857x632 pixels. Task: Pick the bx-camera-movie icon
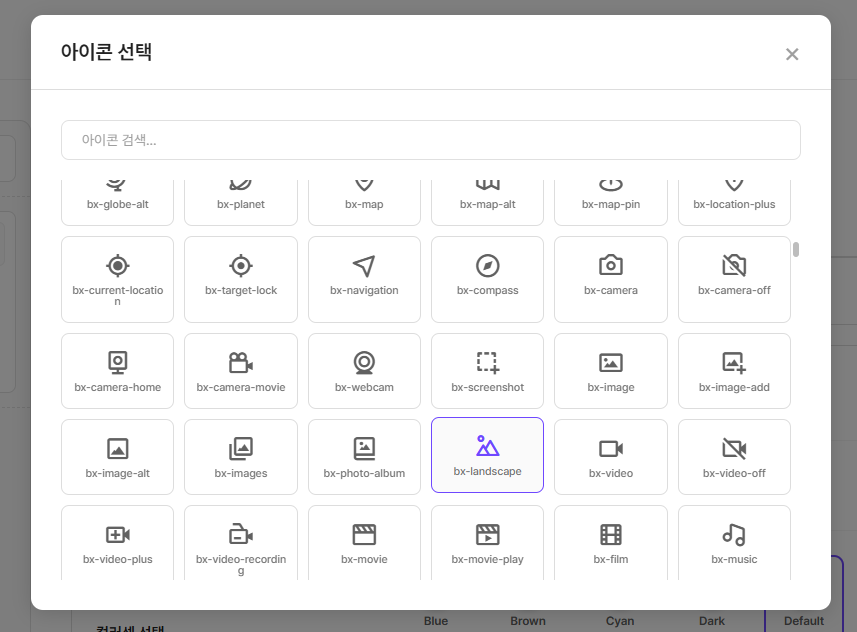[x=240, y=370]
